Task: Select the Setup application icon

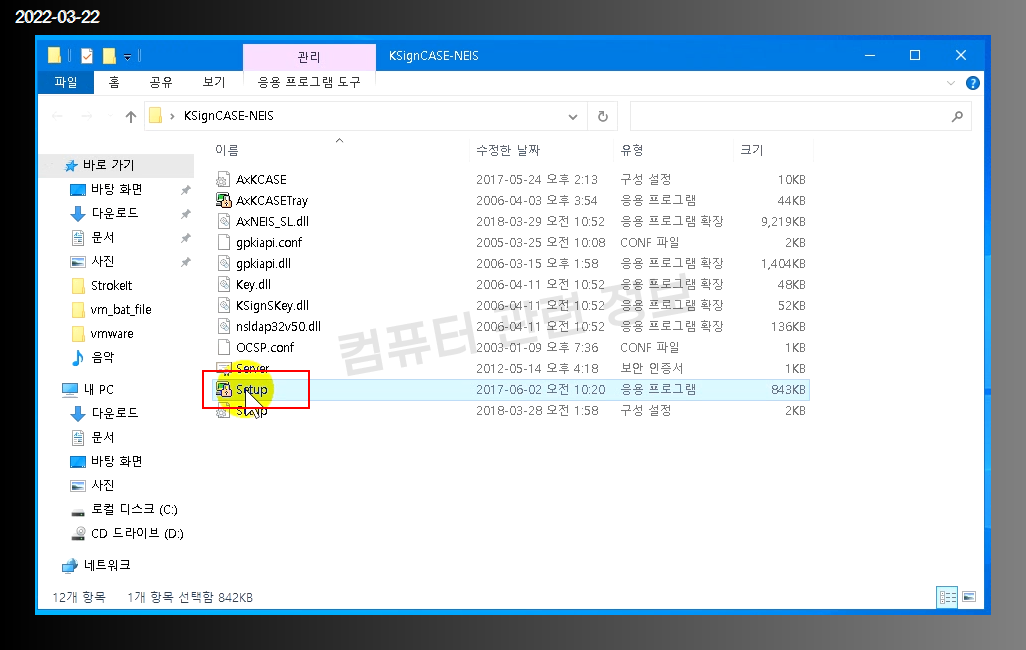Action: (224, 389)
